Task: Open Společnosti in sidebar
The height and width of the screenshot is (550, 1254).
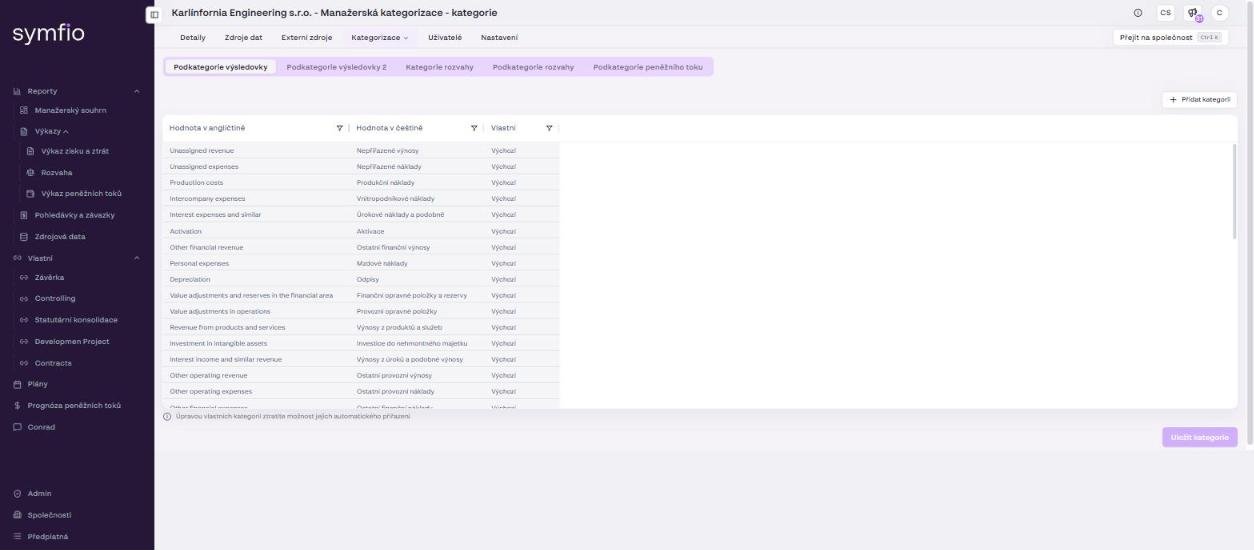Action: coord(49,515)
